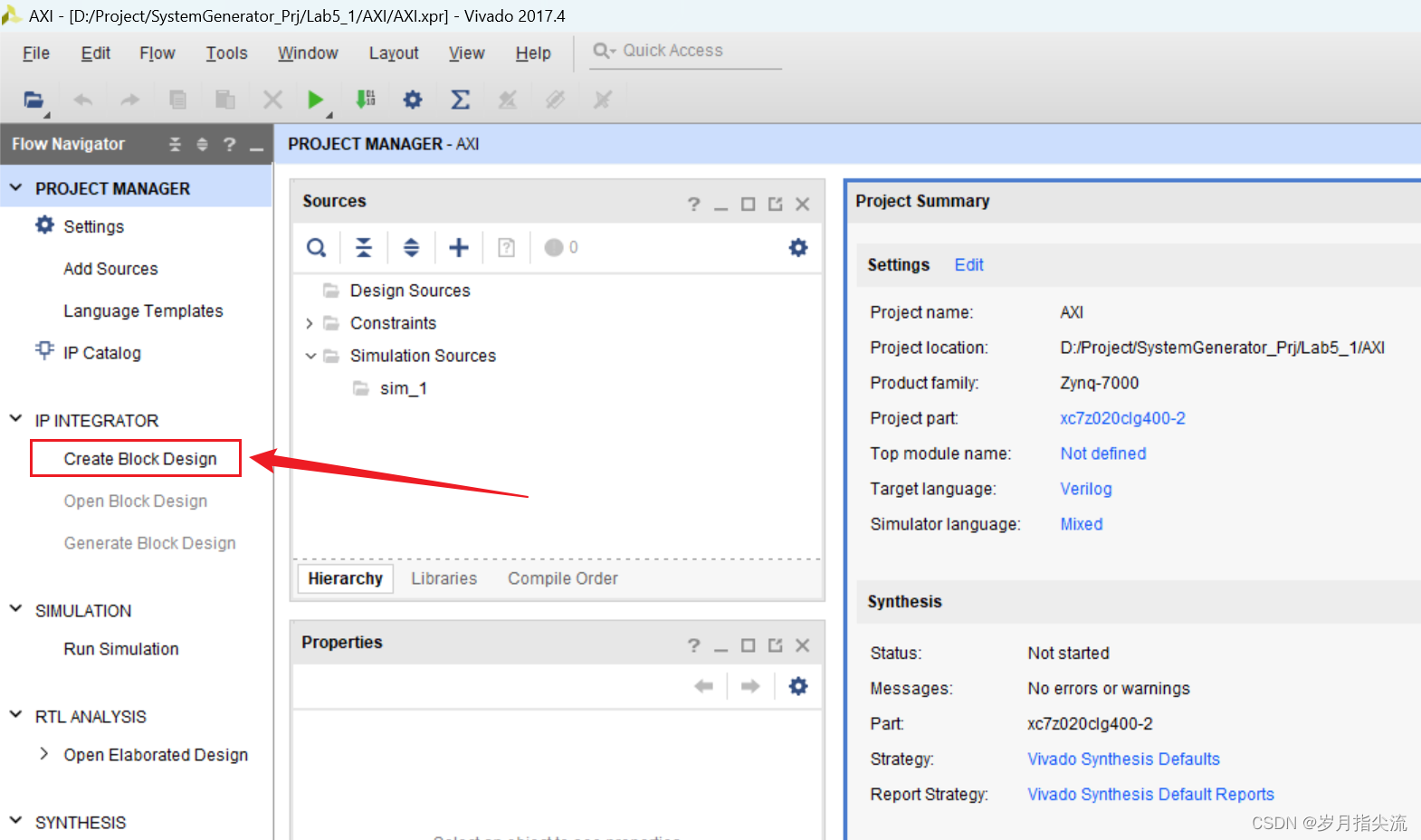Screen dimensions: 1421x840
Task: Click Add Sources in navigator
Action: point(110,269)
